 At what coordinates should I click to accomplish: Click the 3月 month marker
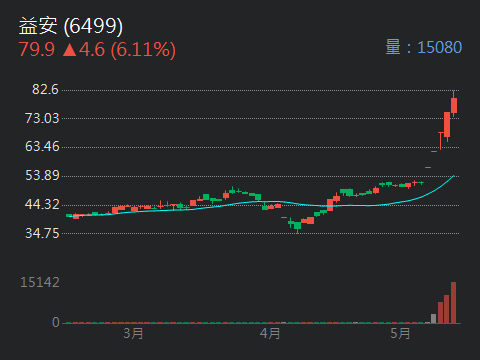(133, 333)
